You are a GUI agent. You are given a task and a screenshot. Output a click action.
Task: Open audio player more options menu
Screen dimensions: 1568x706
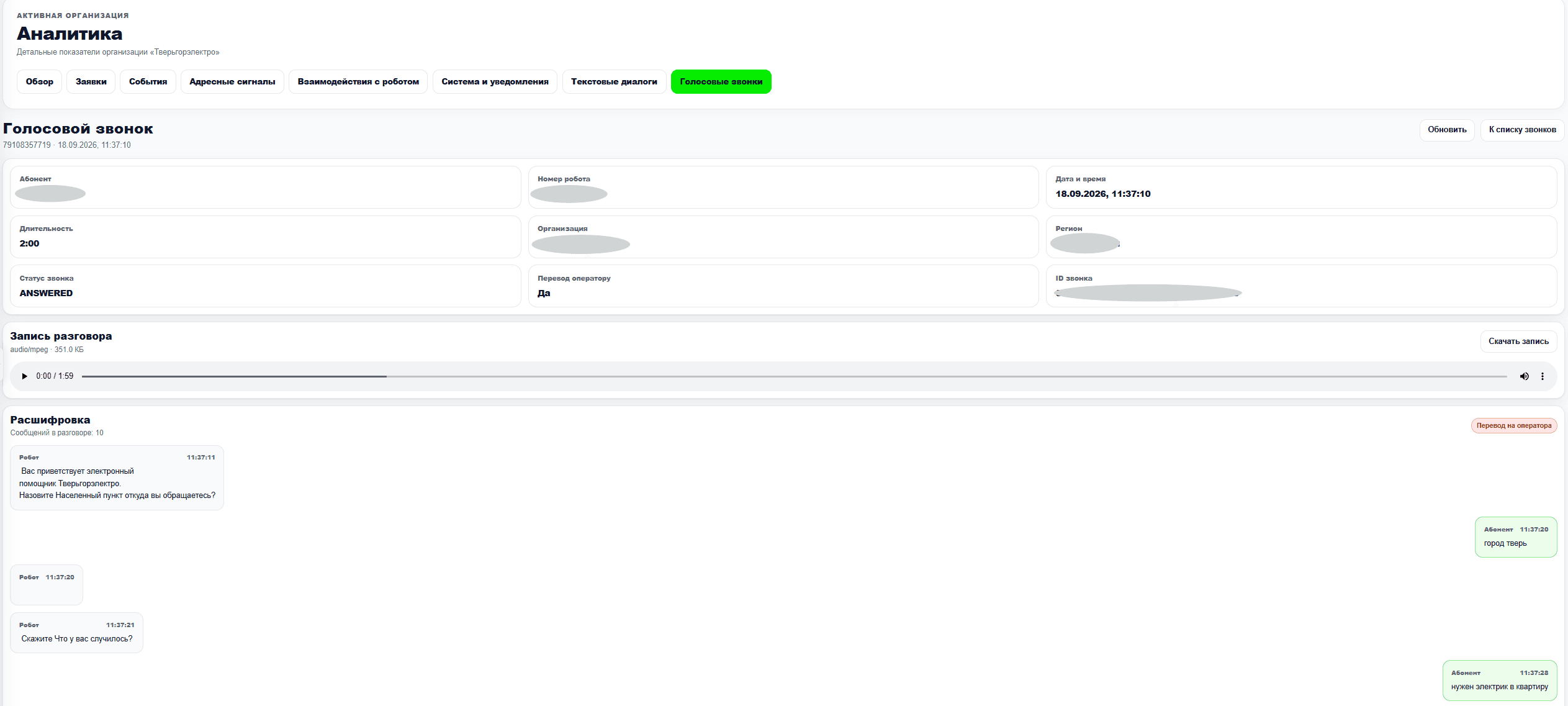(1543, 376)
